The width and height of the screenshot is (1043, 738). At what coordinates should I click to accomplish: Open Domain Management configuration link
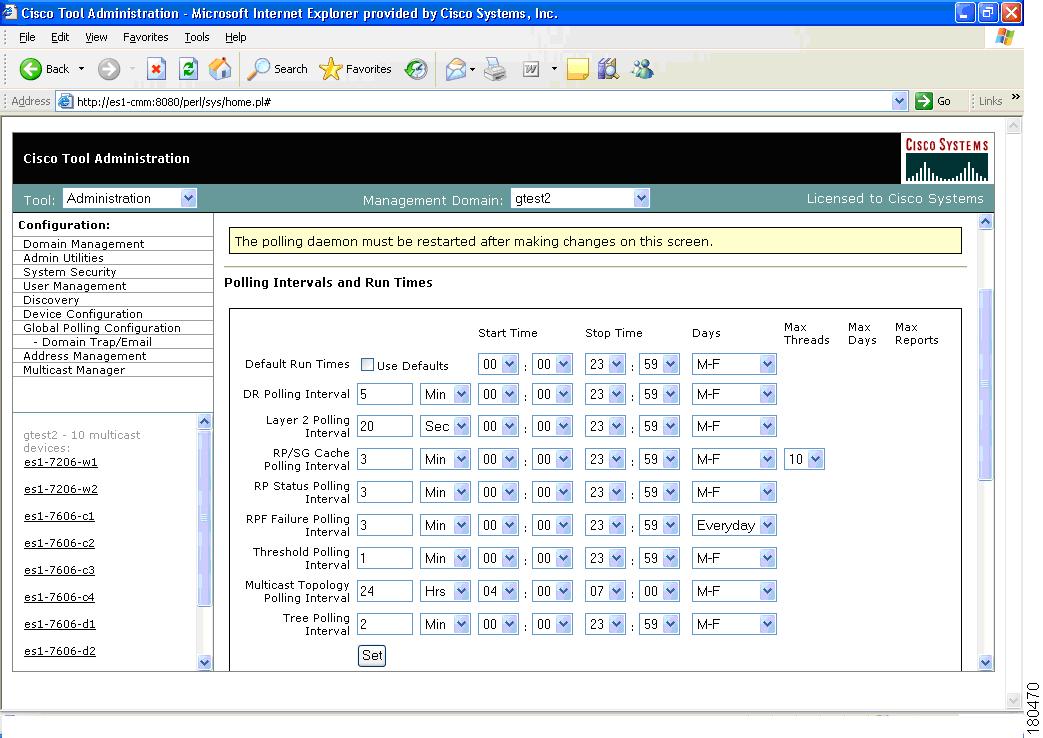[x=84, y=244]
